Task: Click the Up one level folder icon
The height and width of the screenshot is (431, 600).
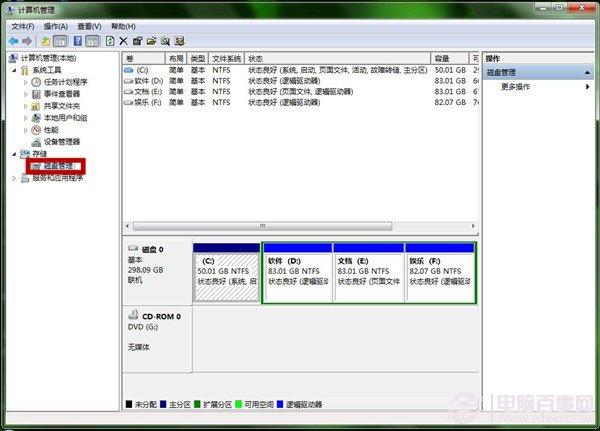Action: [x=45, y=41]
